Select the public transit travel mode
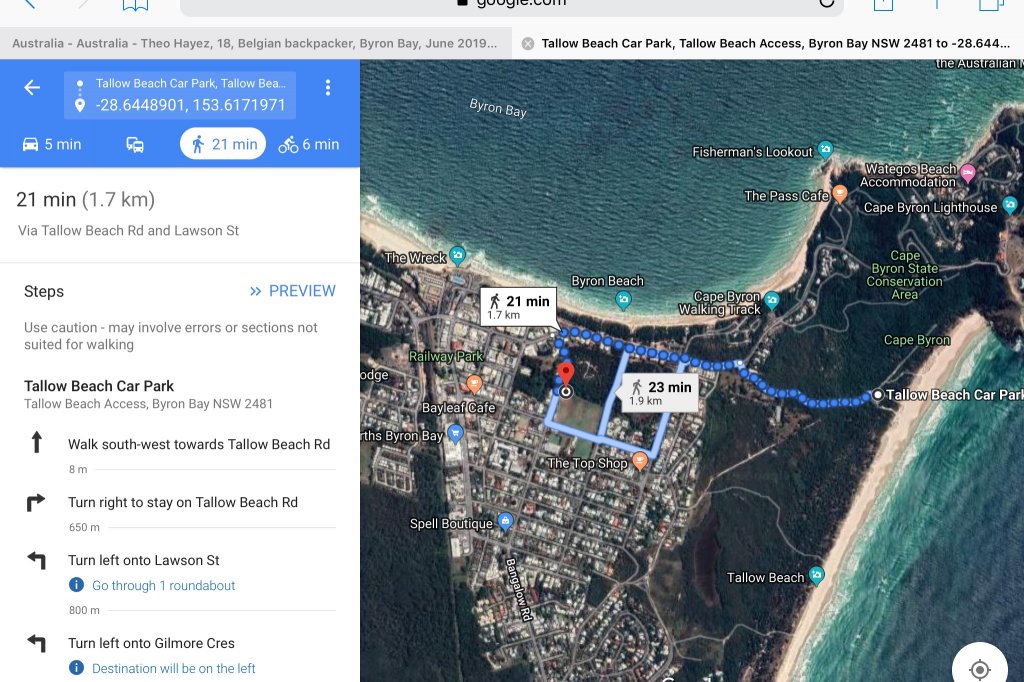The width and height of the screenshot is (1024, 682). [135, 144]
